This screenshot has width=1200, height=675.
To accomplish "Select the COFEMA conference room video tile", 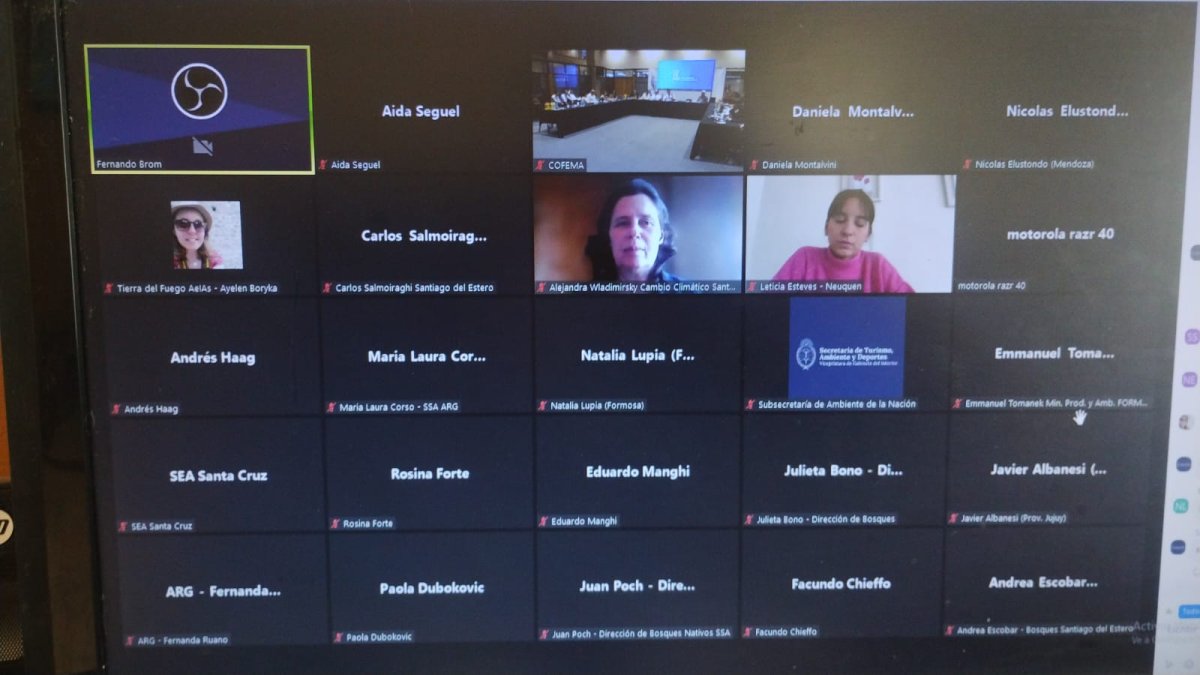I will point(638,105).
